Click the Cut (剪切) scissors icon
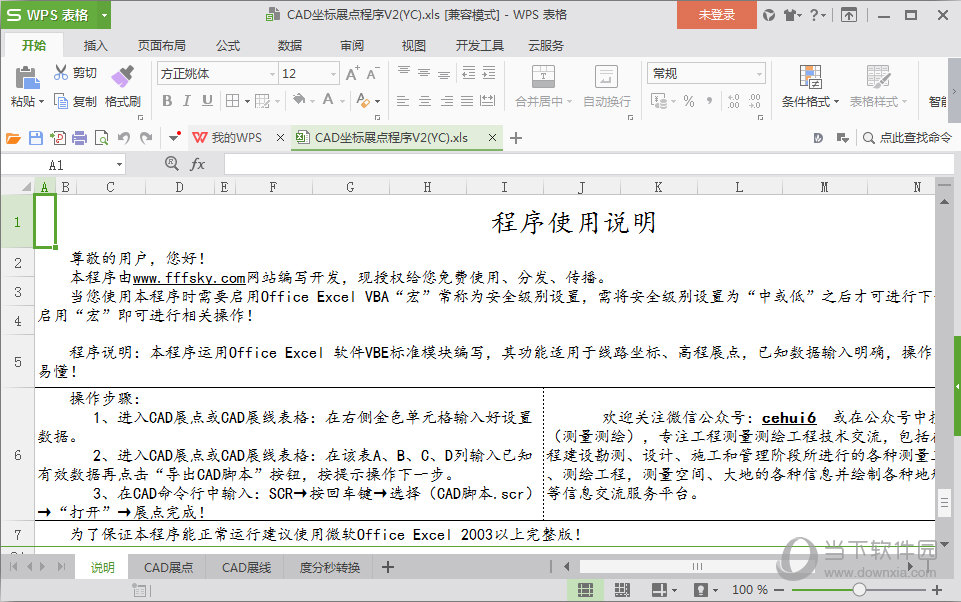Image resolution: width=961 pixels, height=602 pixels. [x=62, y=73]
